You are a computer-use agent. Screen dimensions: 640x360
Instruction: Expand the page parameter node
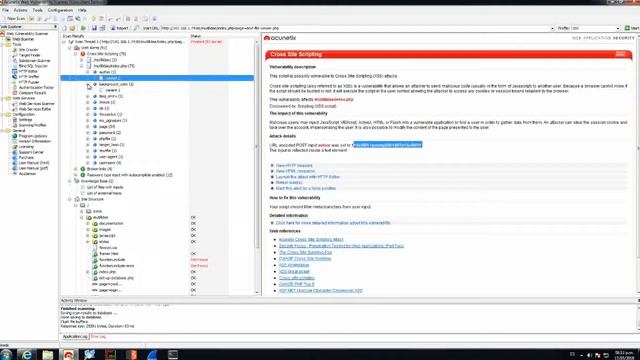pos(88,127)
